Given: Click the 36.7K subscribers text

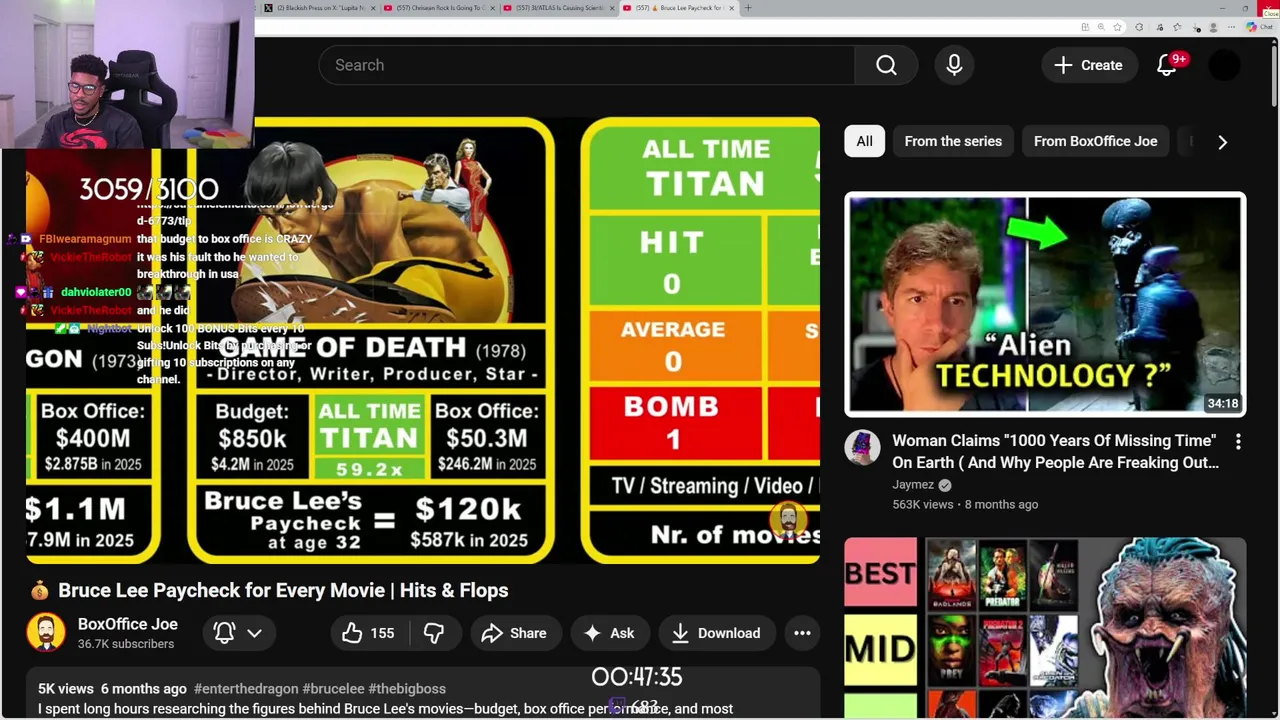Looking at the screenshot, I should [x=126, y=644].
